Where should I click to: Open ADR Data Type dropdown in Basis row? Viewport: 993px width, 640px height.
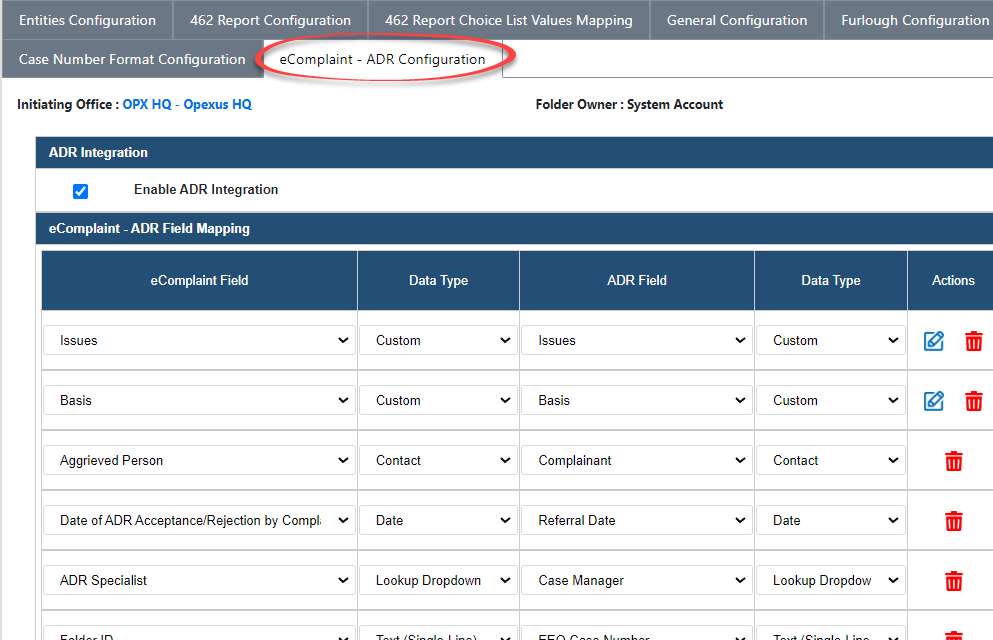click(x=830, y=400)
